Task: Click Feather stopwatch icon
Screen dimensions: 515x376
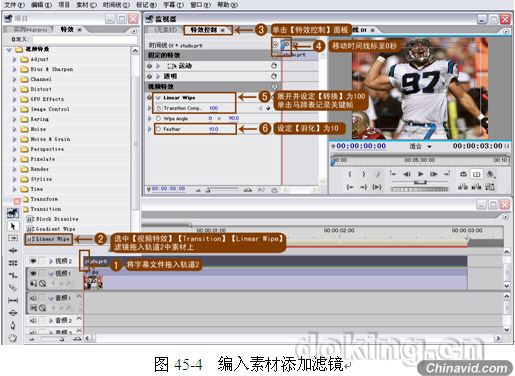Action: [159, 129]
